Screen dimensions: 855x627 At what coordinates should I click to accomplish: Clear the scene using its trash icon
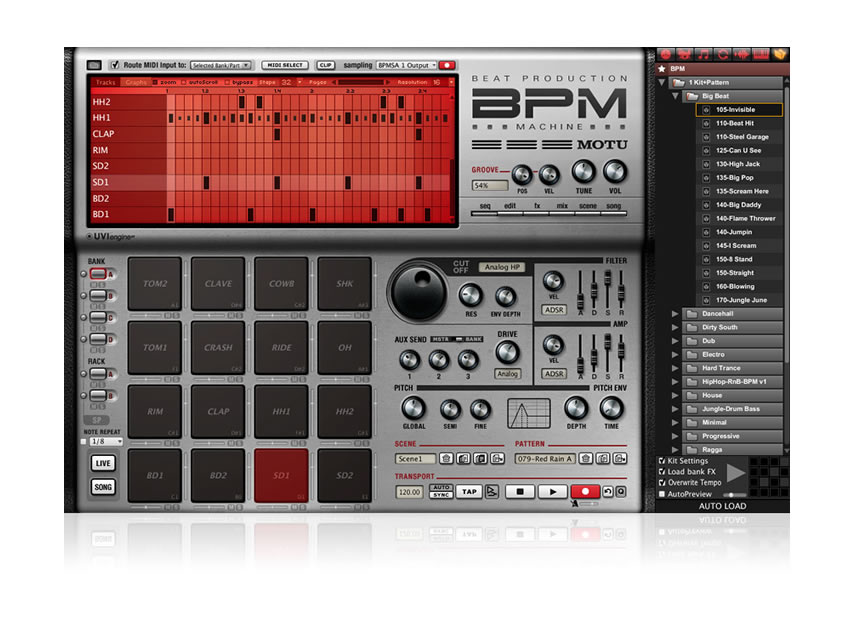pyautogui.click(x=446, y=458)
